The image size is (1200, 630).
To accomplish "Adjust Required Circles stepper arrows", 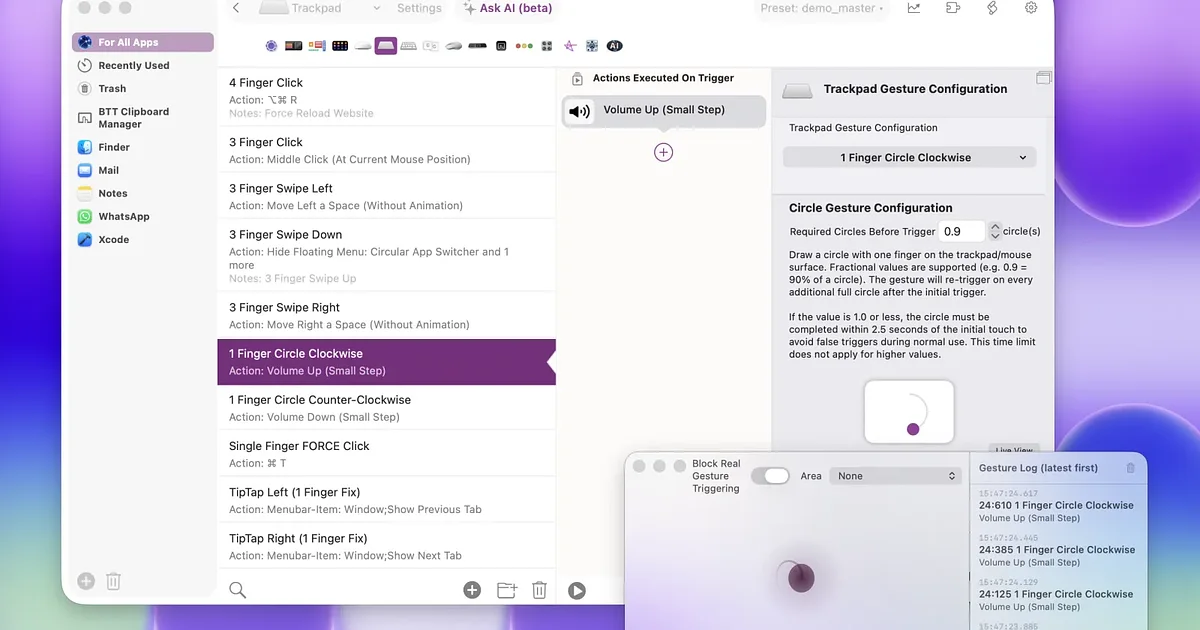I will pos(995,231).
